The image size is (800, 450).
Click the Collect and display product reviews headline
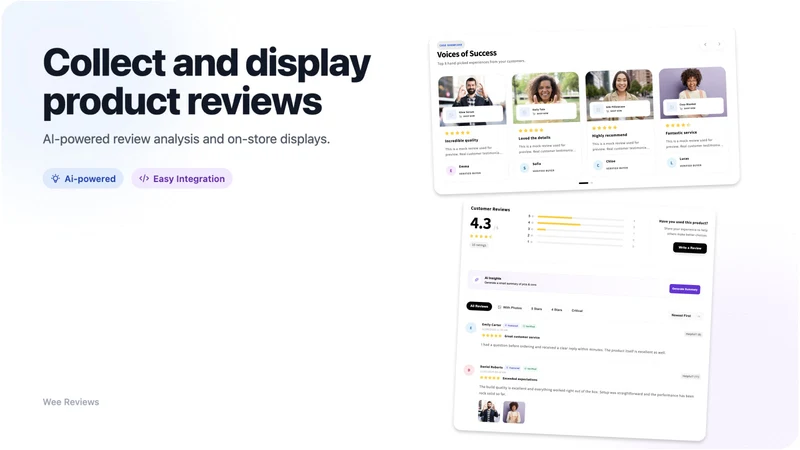point(207,82)
